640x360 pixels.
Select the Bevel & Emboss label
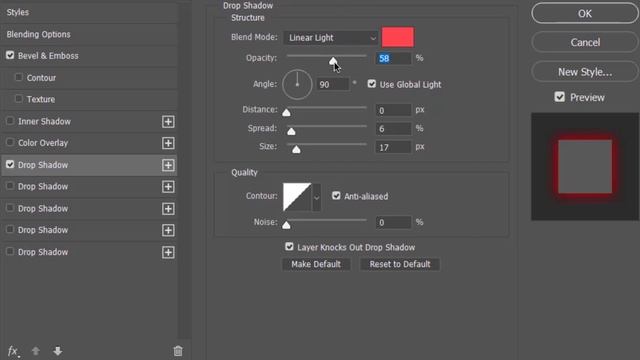tap(48, 56)
